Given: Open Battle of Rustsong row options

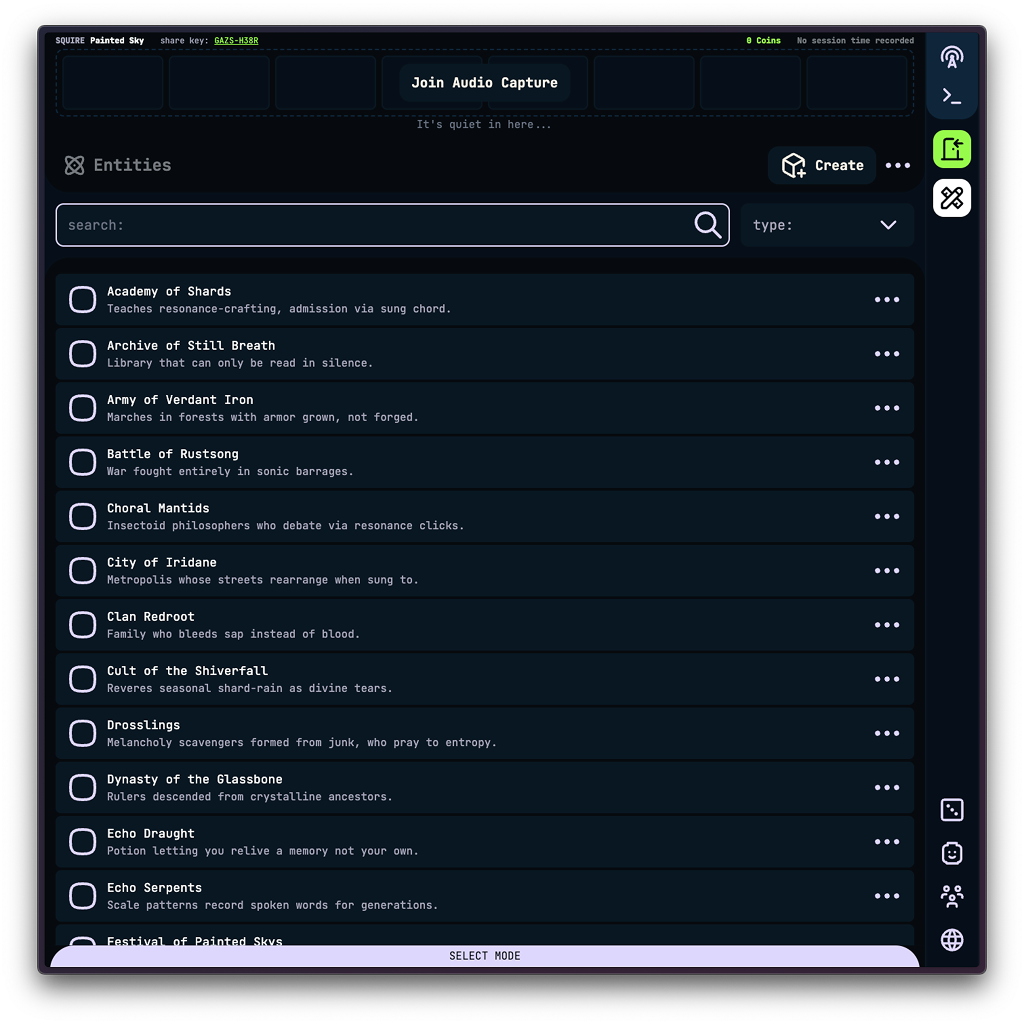Looking at the screenshot, I should point(886,463).
